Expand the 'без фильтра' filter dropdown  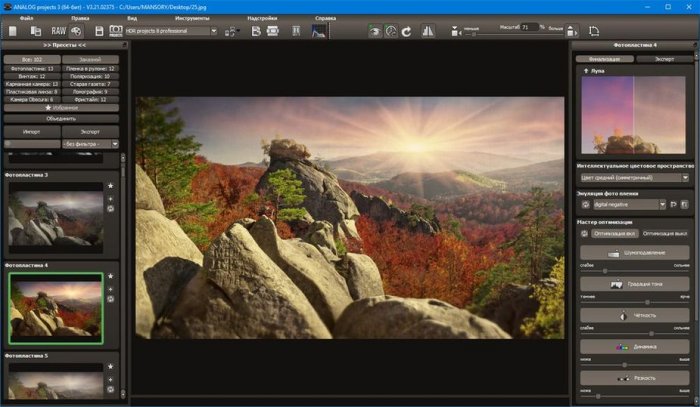click(x=90, y=144)
